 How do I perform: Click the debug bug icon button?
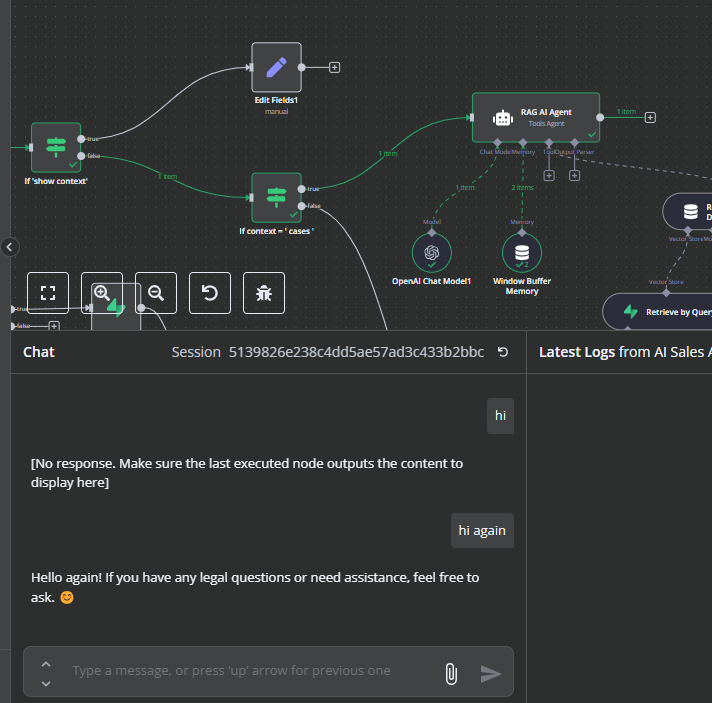click(264, 293)
